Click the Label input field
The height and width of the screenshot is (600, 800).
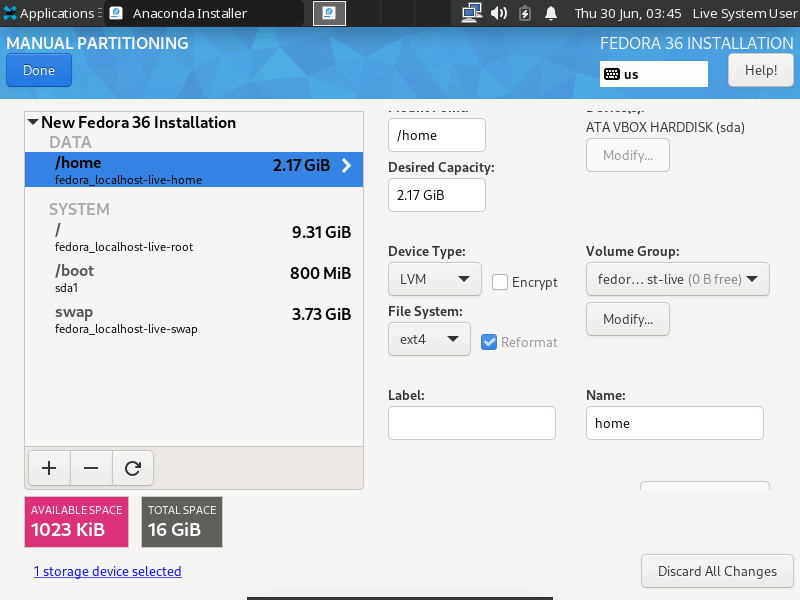(x=471, y=423)
